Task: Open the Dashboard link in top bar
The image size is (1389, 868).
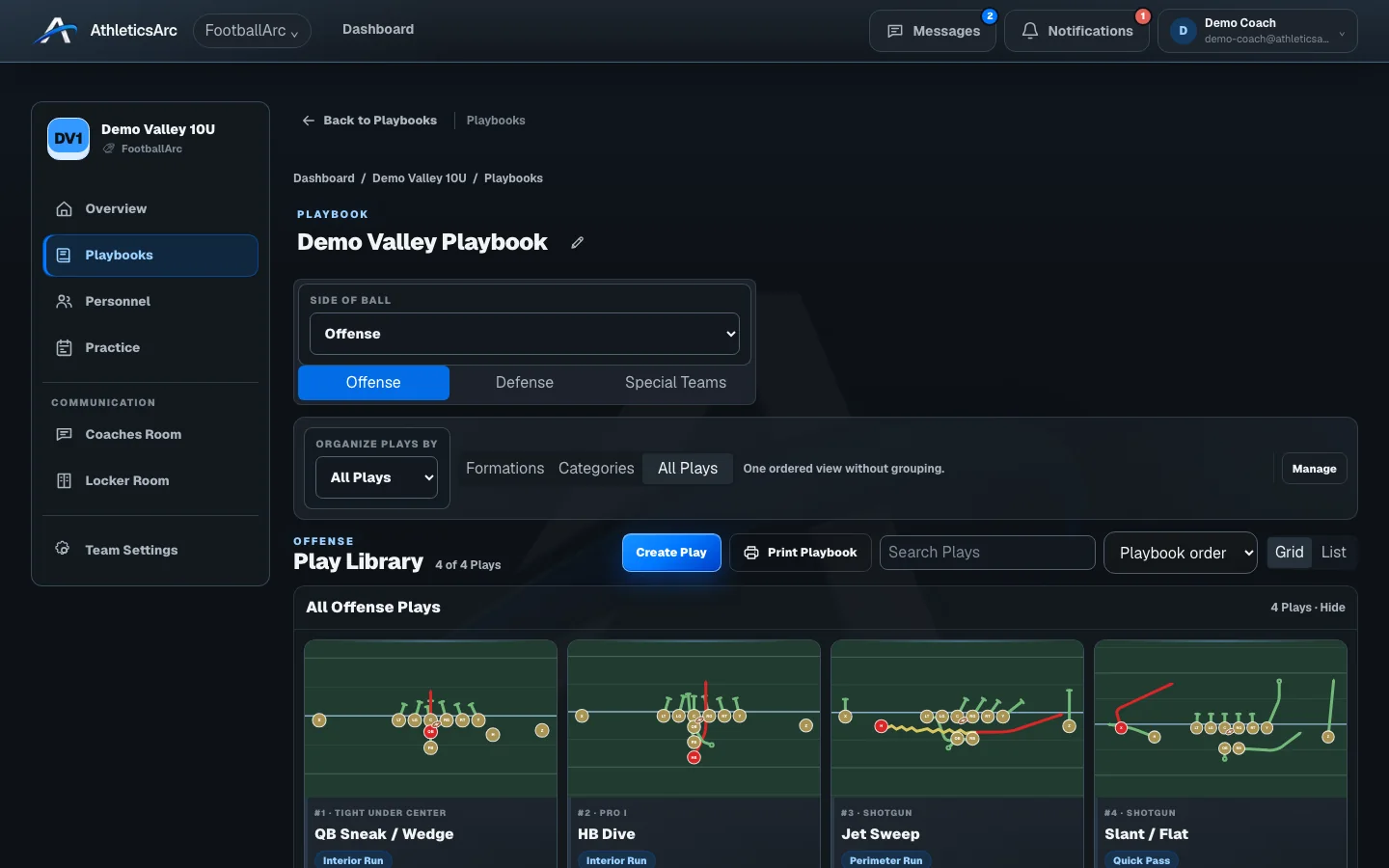Action: 378,30
